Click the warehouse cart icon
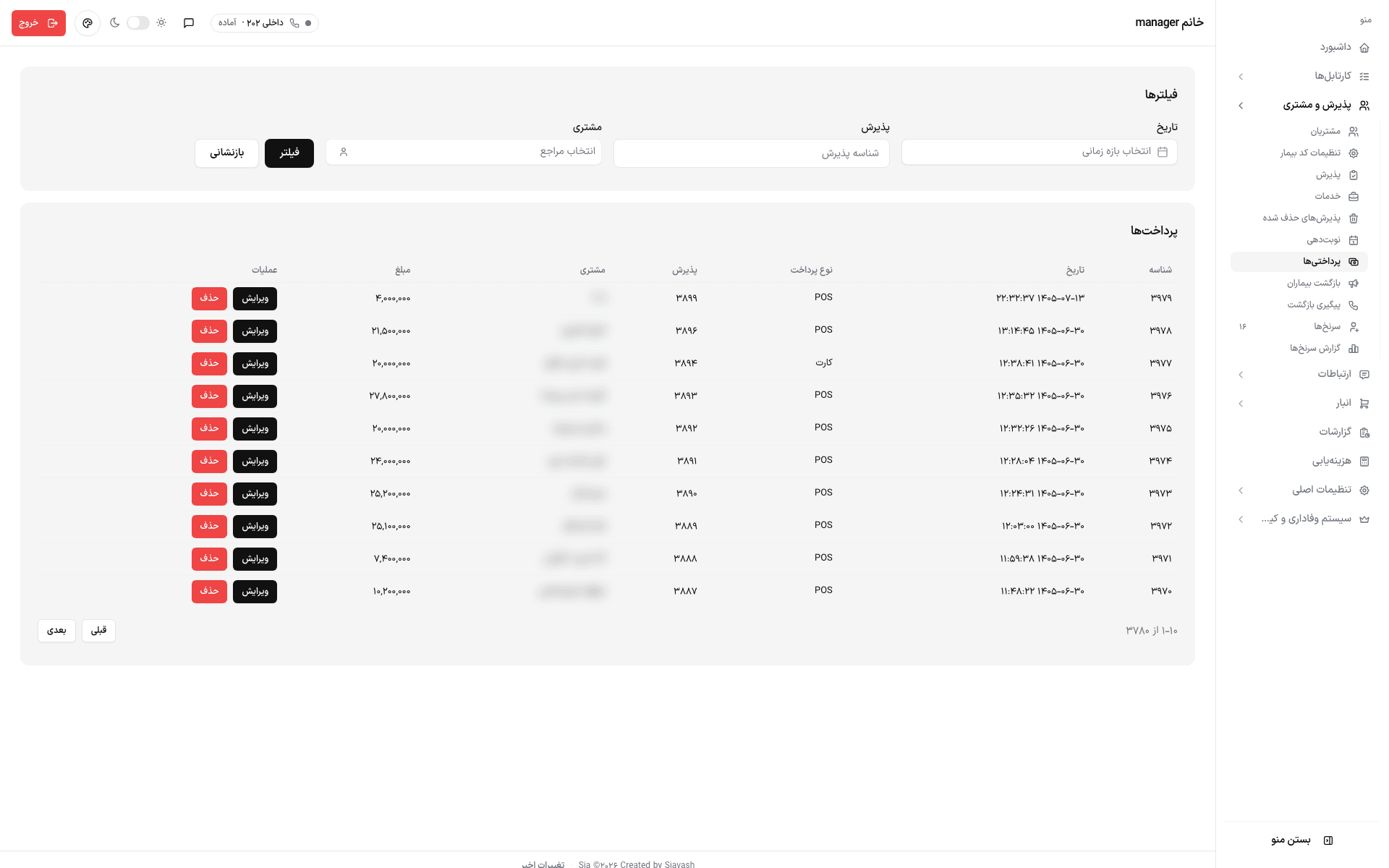The image size is (1389, 868). (1364, 404)
